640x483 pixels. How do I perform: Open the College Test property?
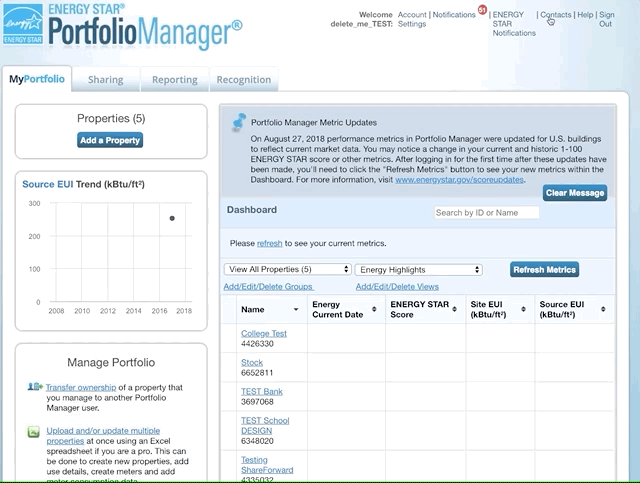coord(264,333)
